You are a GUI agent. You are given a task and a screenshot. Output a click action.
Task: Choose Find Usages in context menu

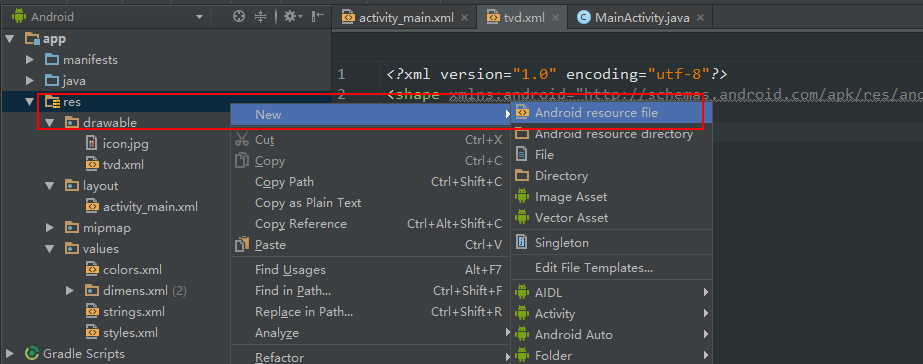point(371,270)
